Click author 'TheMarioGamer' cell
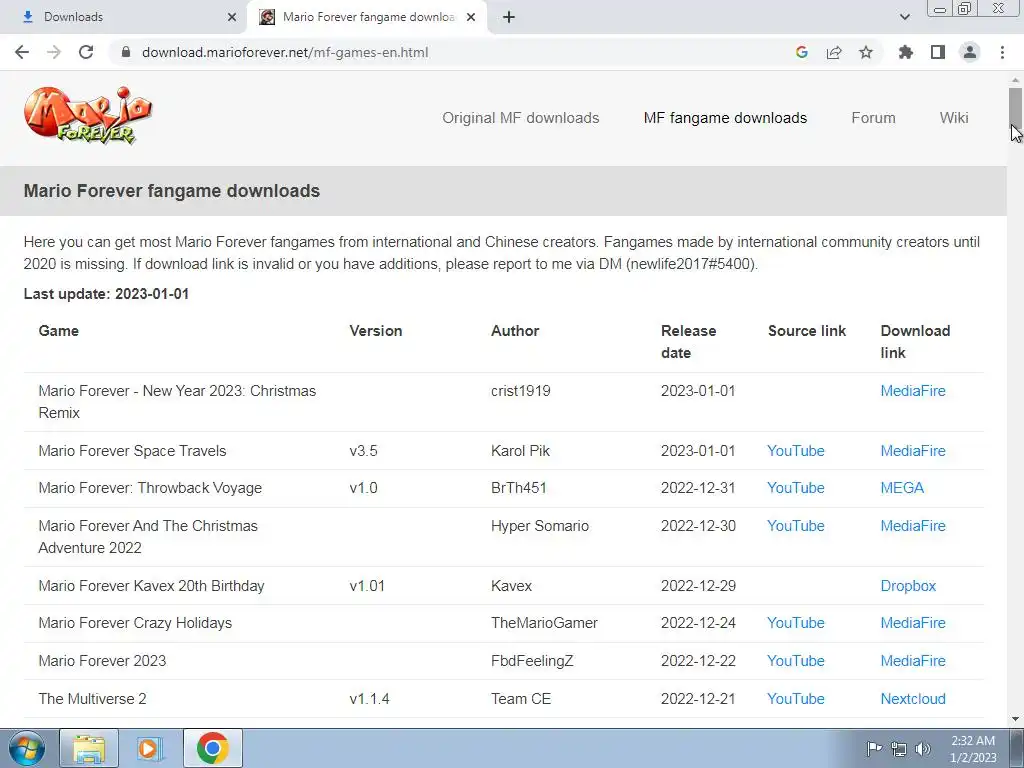This screenshot has width=1024, height=768. 544,623
